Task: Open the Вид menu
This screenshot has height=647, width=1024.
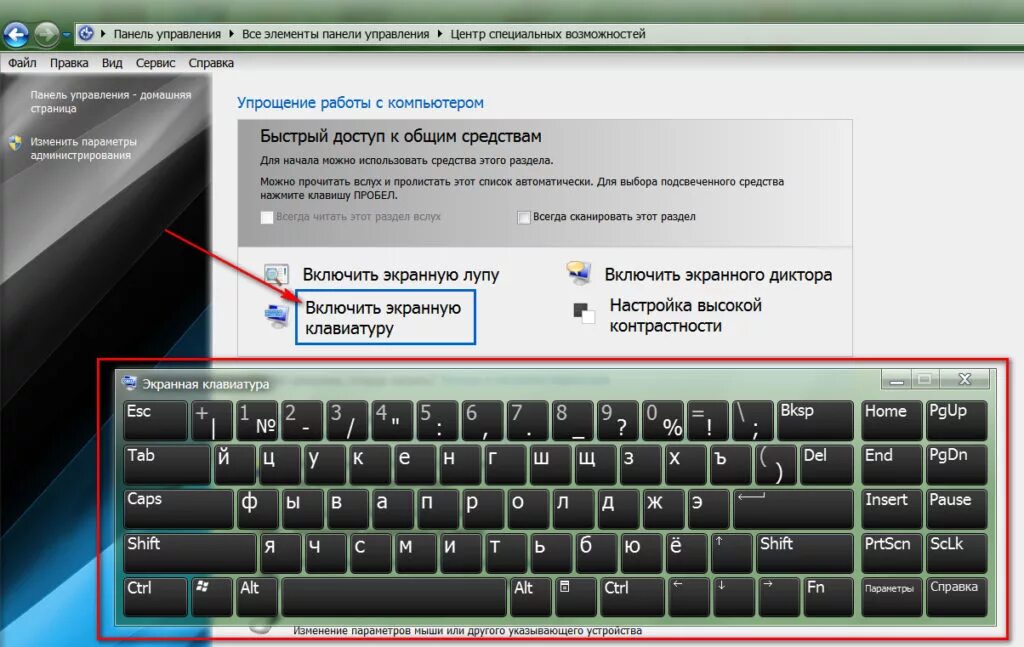Action: pos(112,63)
